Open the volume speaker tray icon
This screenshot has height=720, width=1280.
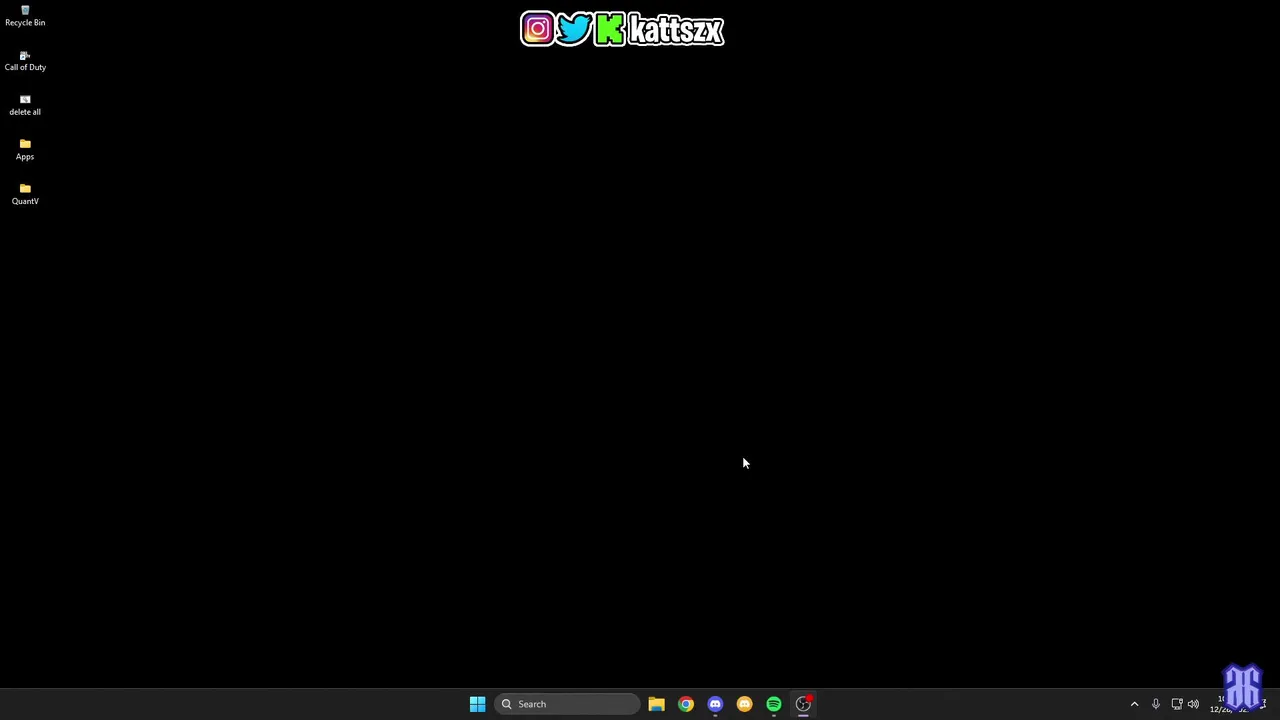pos(1193,704)
